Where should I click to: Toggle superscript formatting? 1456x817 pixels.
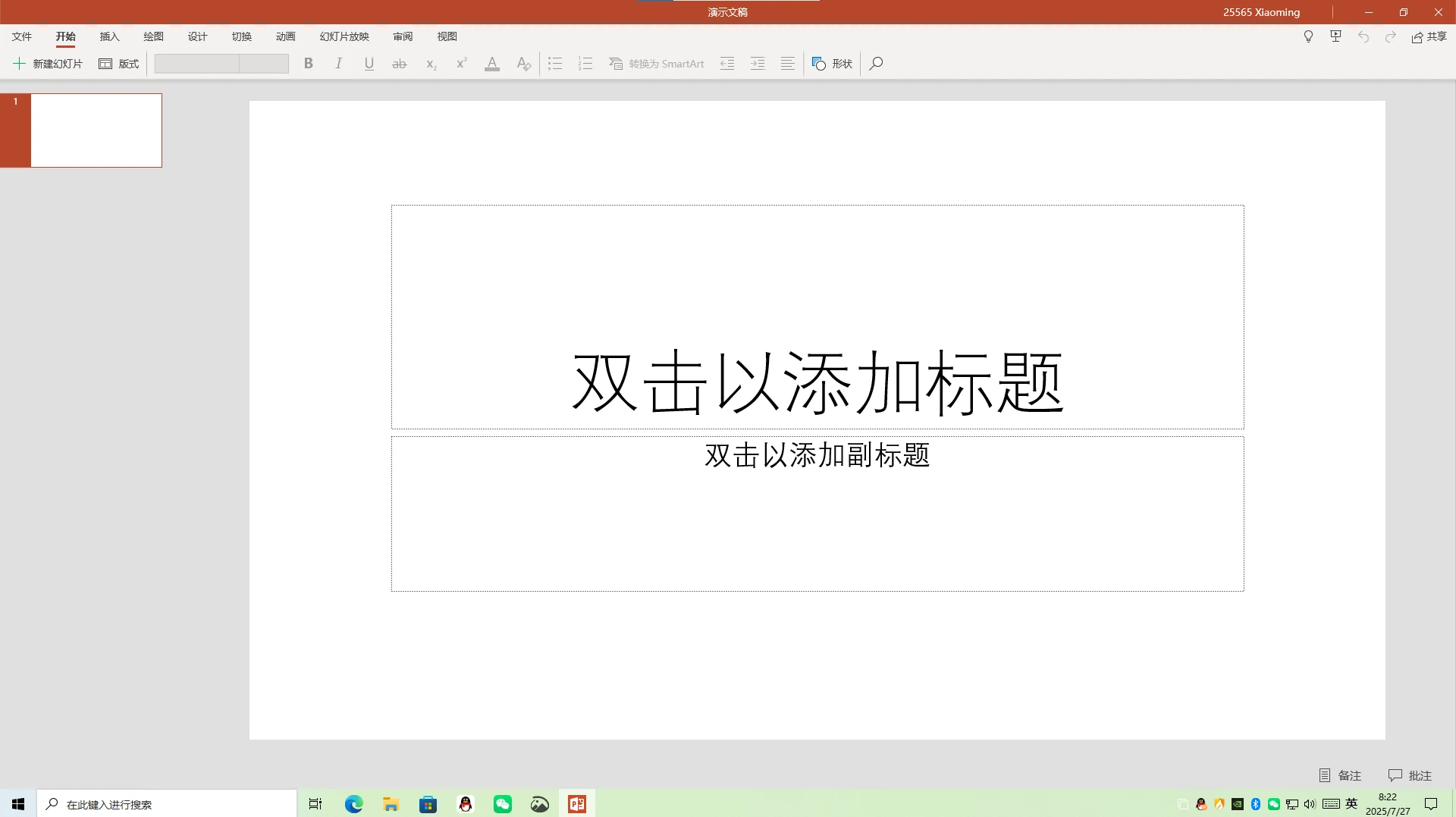[x=461, y=64]
